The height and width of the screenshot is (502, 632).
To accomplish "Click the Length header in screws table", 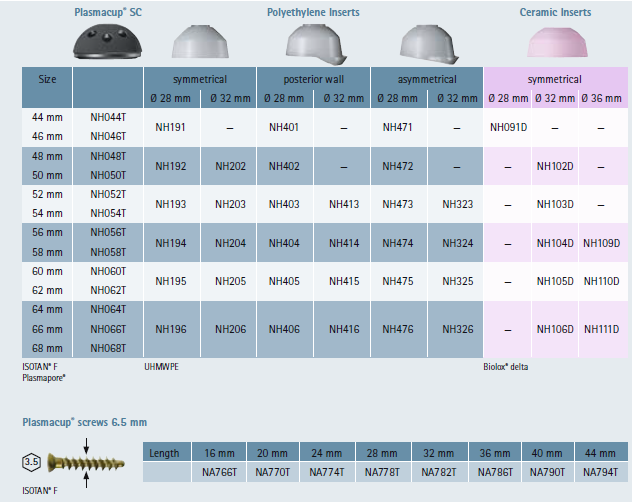I will [x=164, y=453].
